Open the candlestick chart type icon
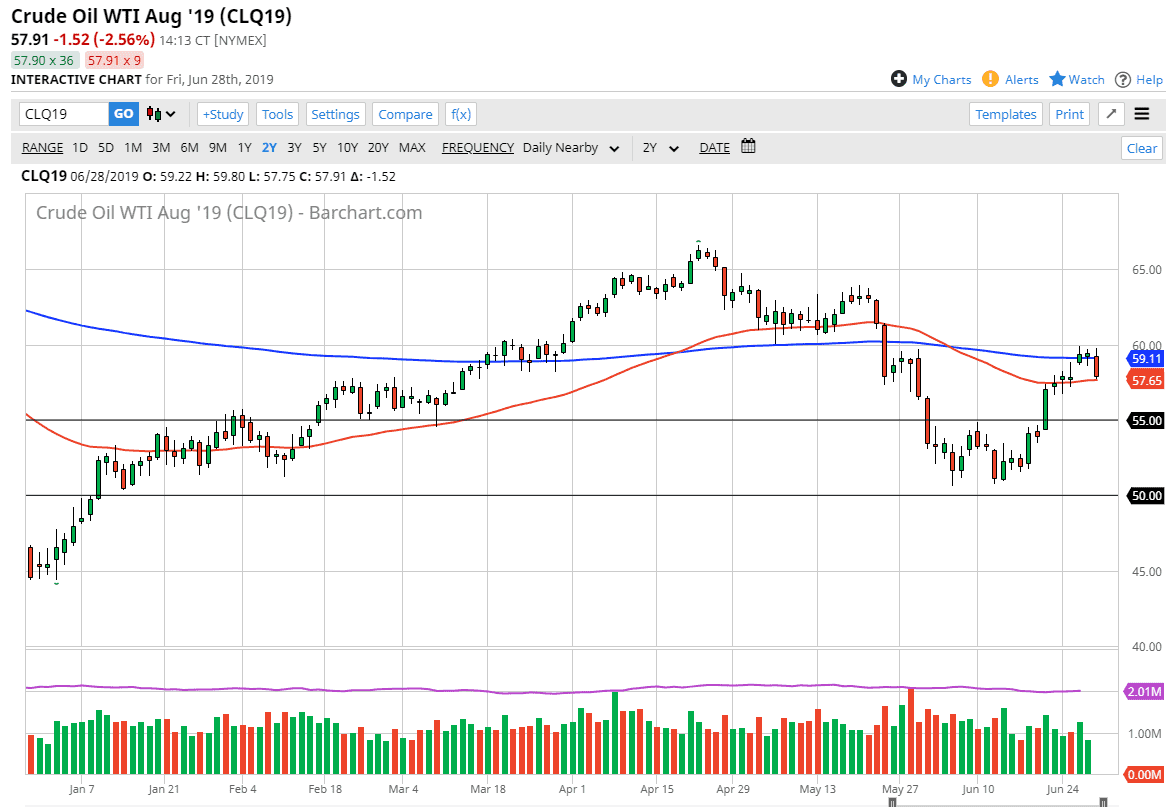Screen dimensions: 1175x807 (152, 113)
